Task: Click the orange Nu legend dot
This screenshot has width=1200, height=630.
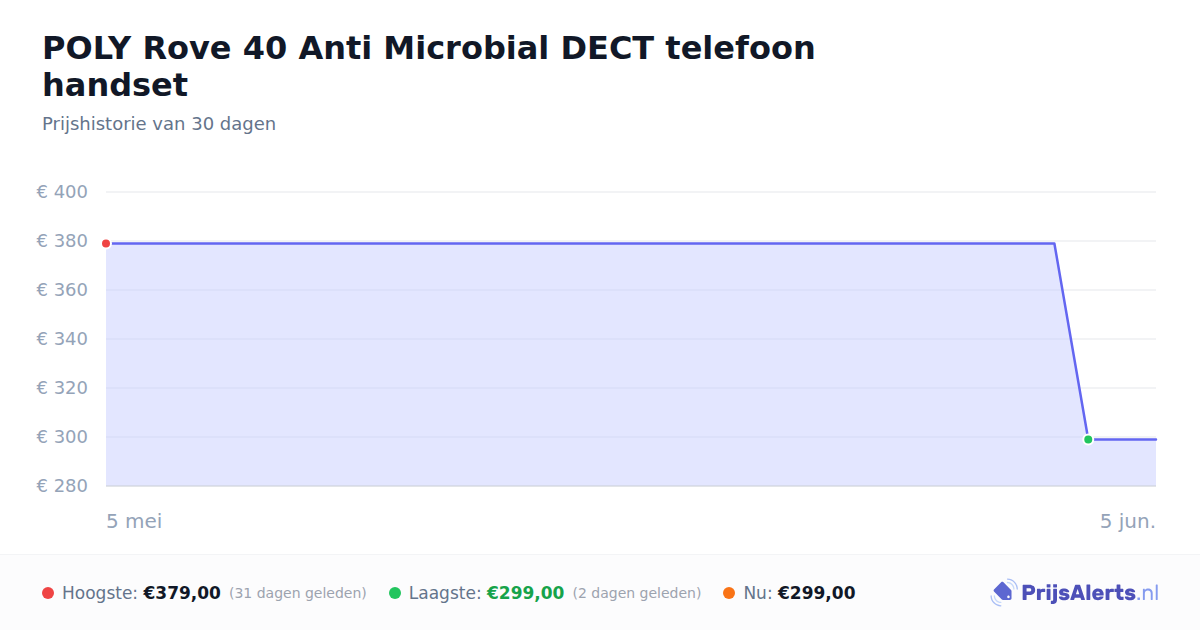Action: 729,593
